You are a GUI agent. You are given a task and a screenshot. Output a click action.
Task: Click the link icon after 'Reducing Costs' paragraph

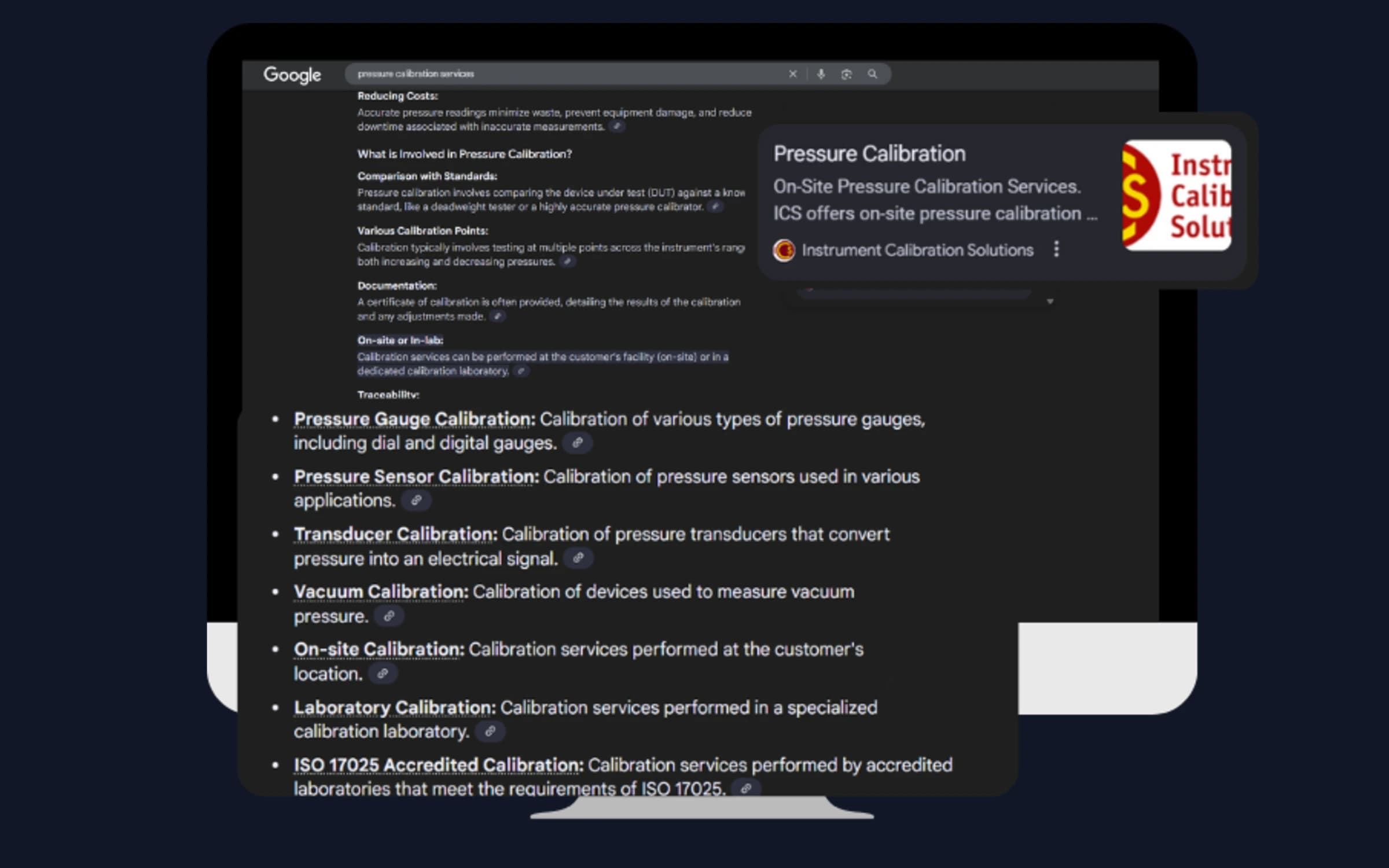[x=618, y=126]
